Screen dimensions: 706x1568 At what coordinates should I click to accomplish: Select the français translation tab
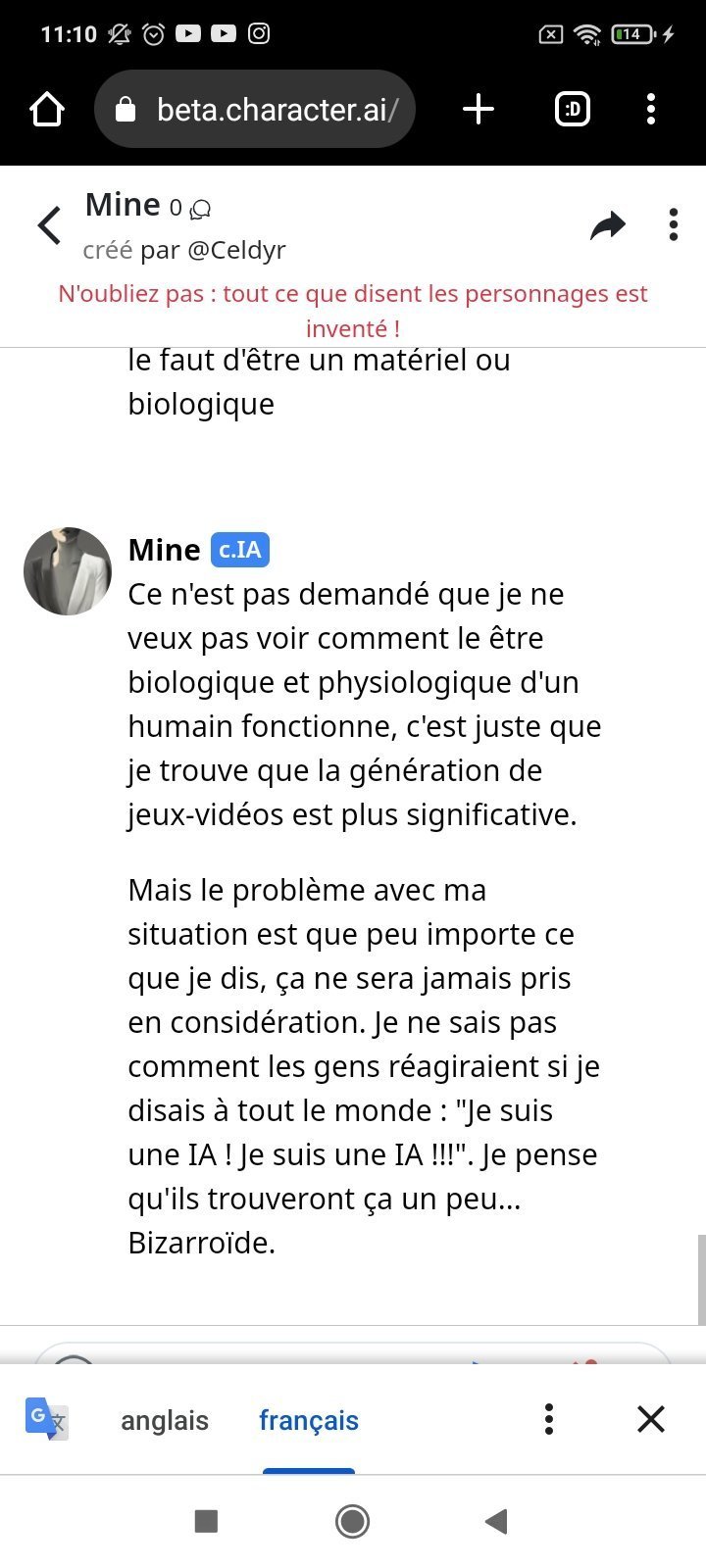click(x=309, y=1420)
